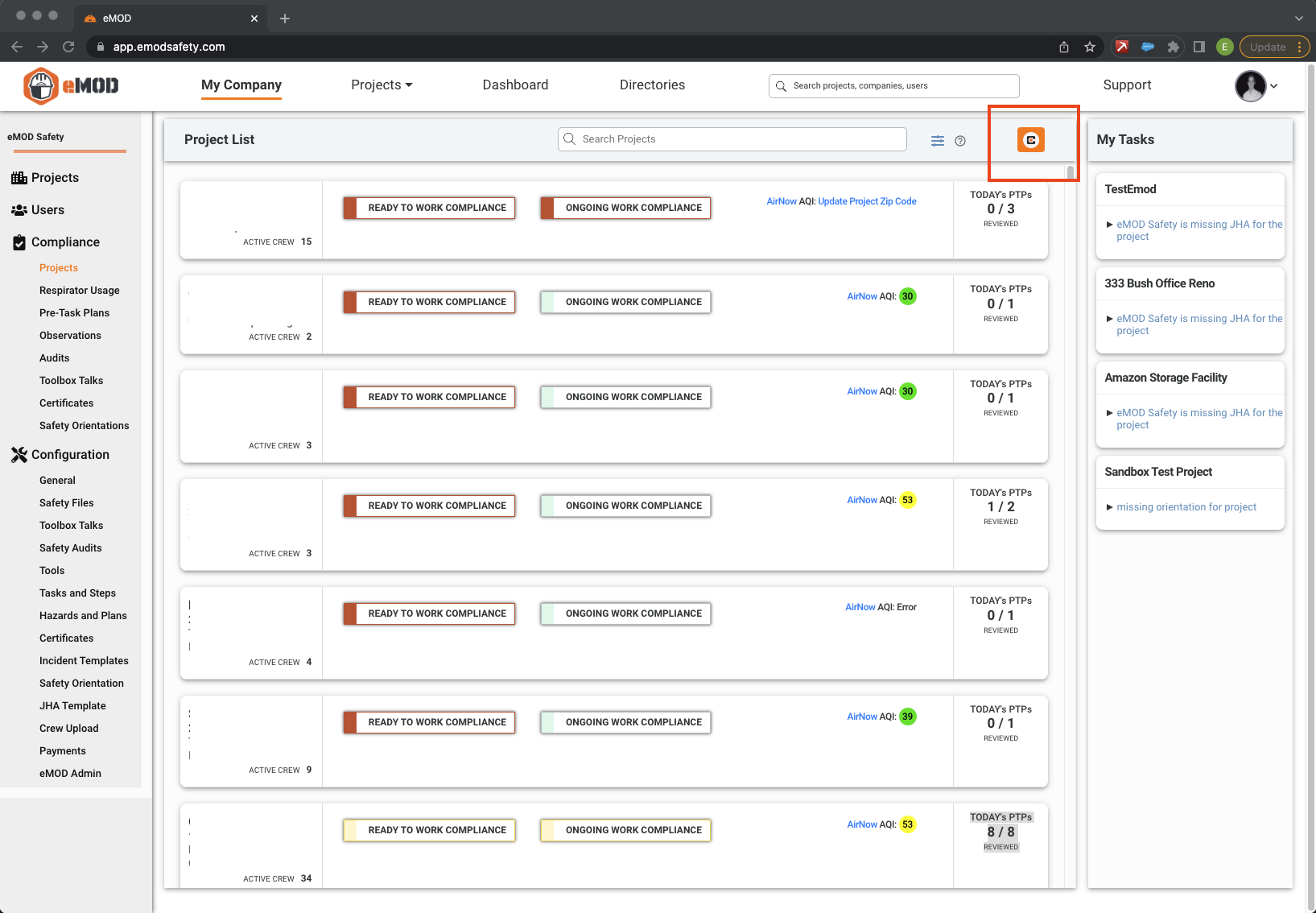This screenshot has width=1316, height=913.
Task: Expand the Sandbox Test Project orientation task
Action: tap(1110, 507)
